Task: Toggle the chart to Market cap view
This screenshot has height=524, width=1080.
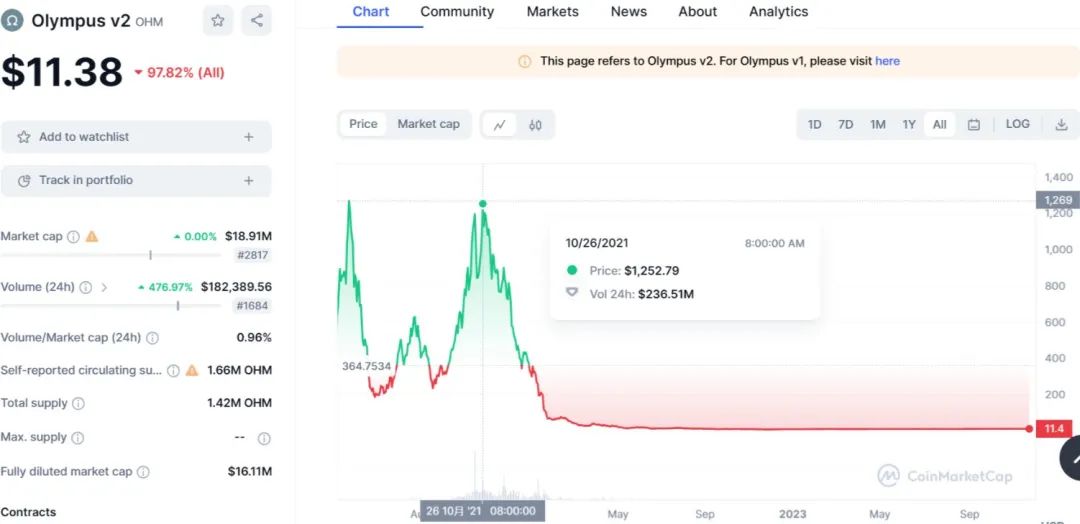Action: (428, 124)
